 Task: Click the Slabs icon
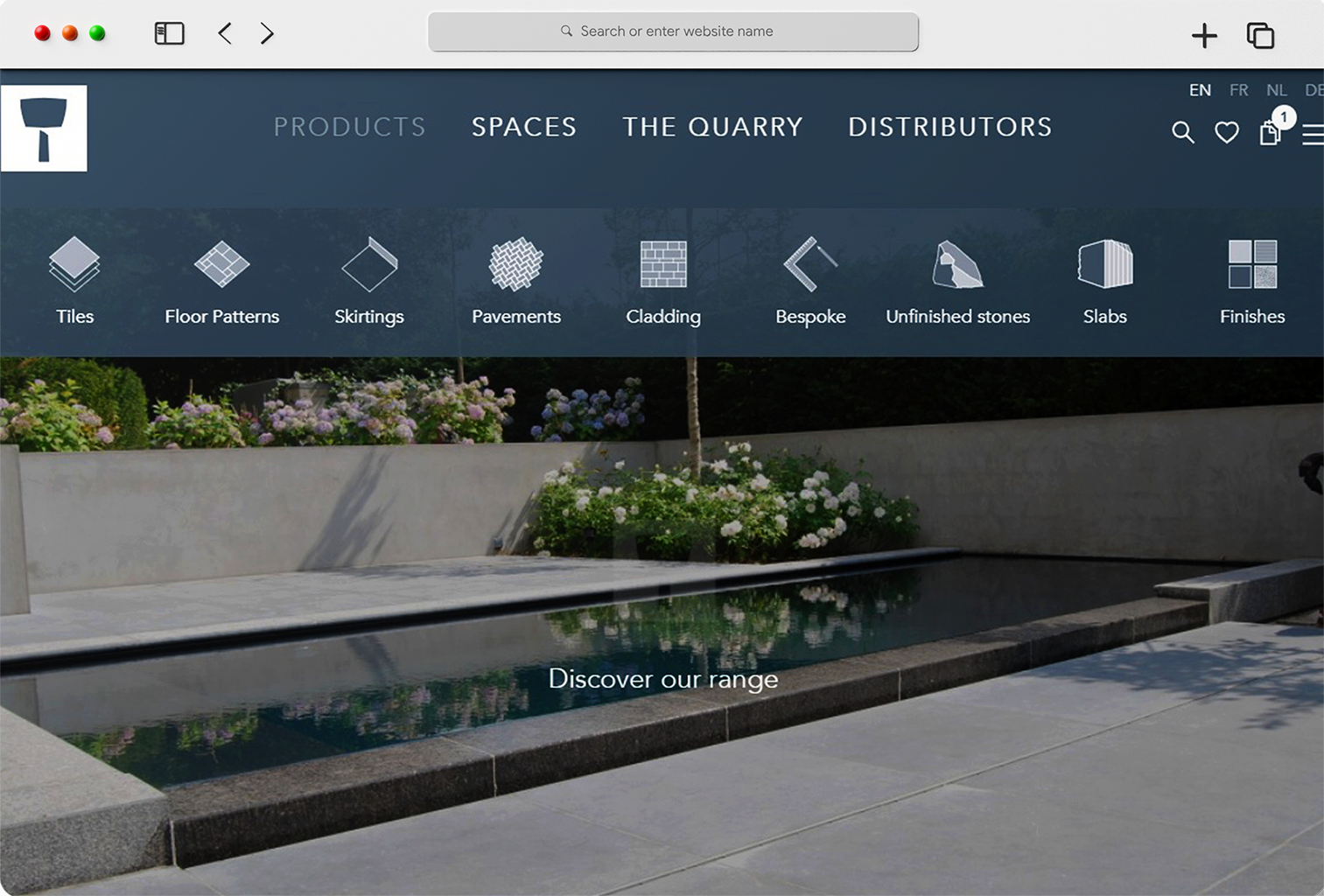(x=1105, y=263)
